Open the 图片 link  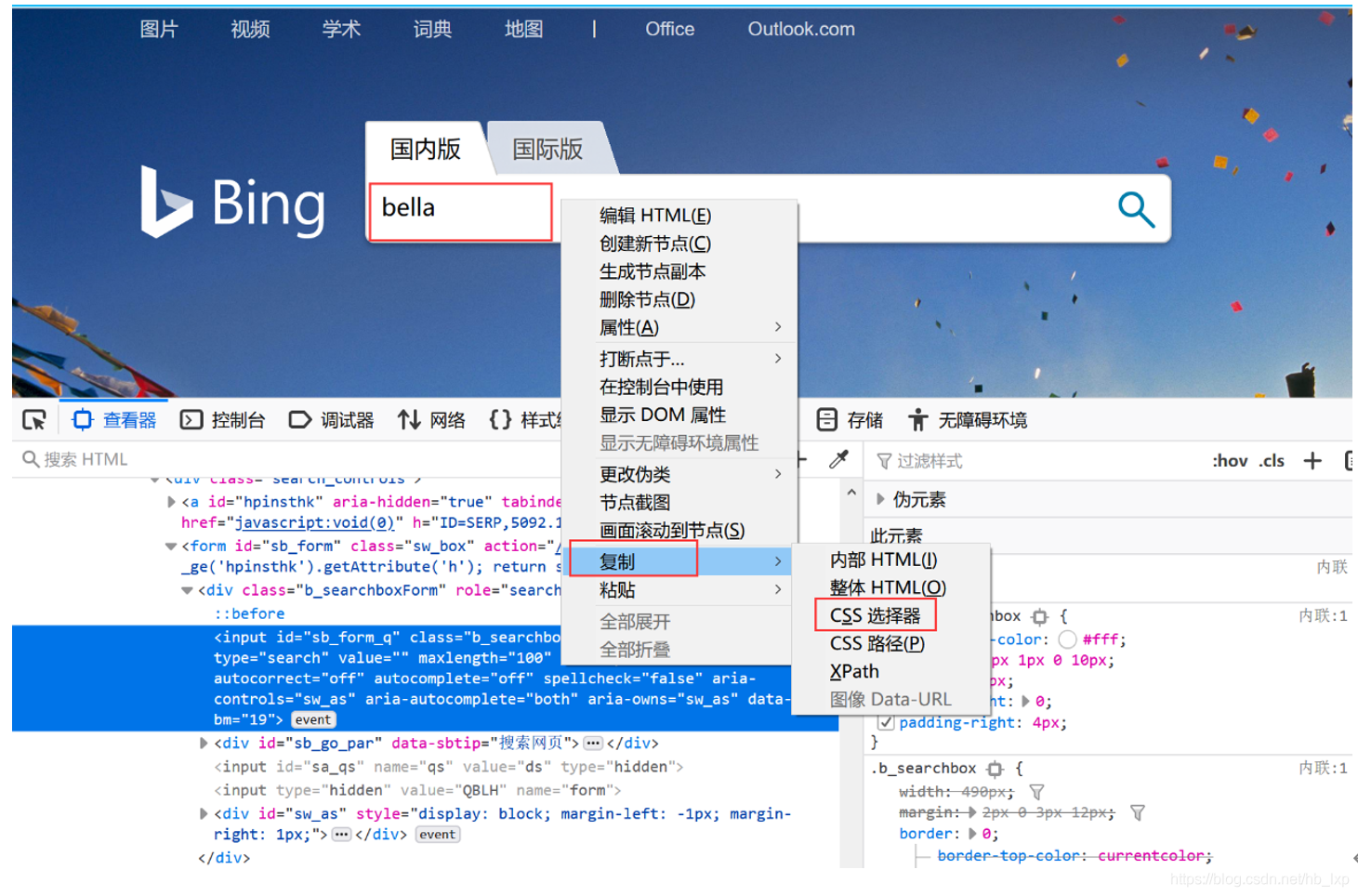[158, 29]
